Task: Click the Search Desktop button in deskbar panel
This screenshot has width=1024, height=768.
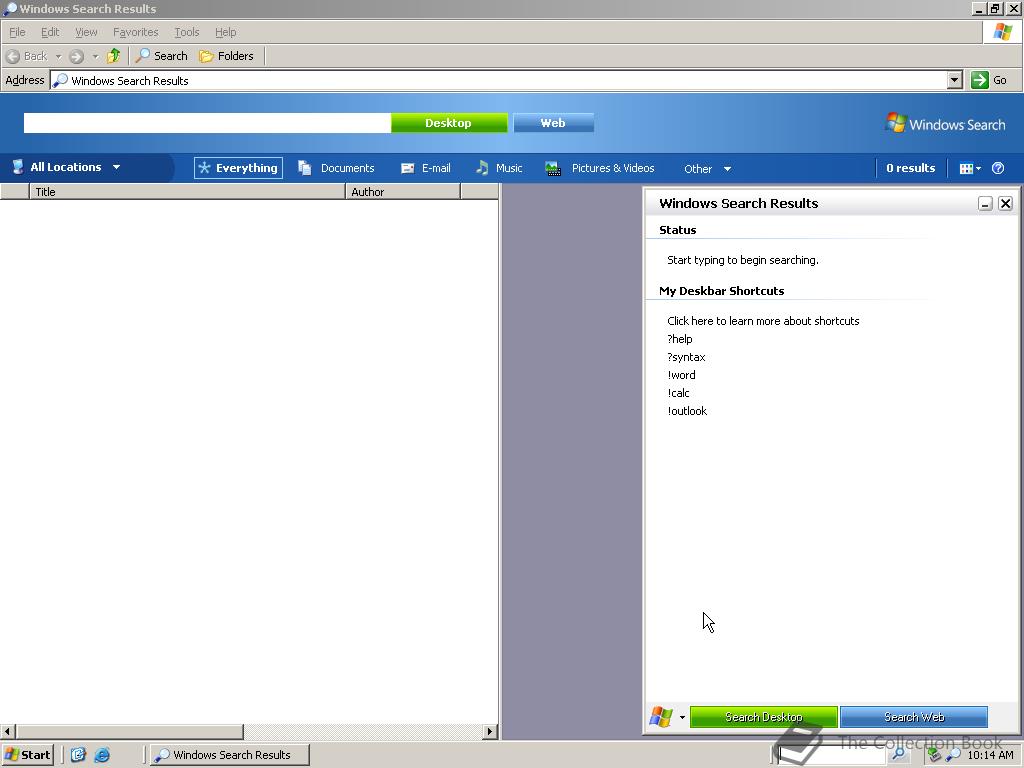Action: [763, 716]
